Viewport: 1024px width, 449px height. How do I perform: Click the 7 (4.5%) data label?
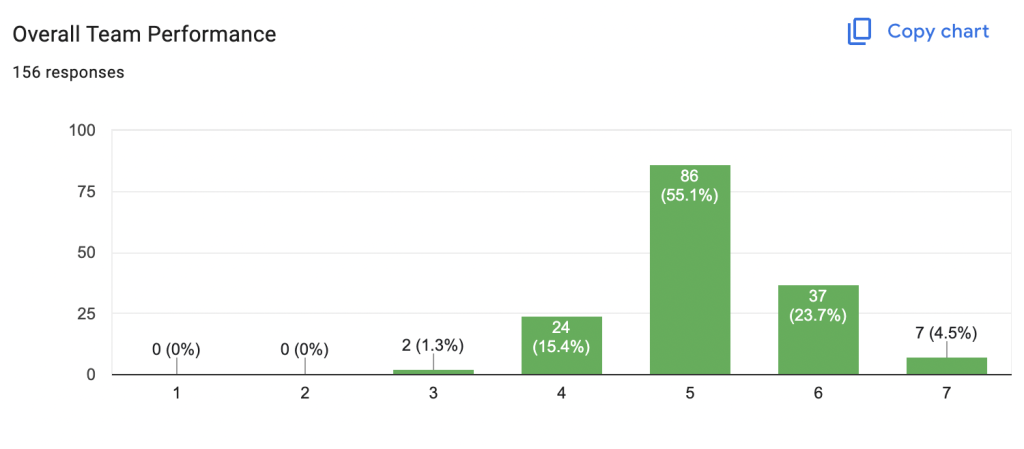946,333
